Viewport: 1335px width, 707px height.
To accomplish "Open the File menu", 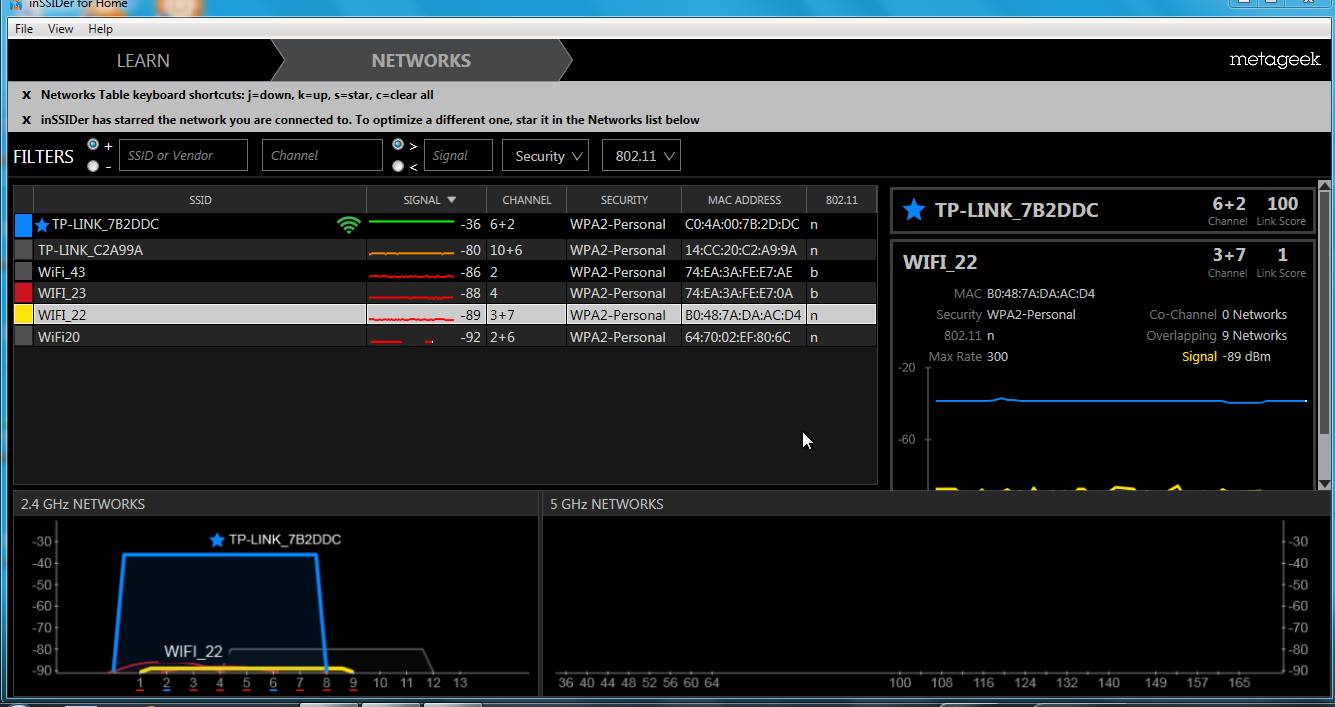I will (x=24, y=29).
